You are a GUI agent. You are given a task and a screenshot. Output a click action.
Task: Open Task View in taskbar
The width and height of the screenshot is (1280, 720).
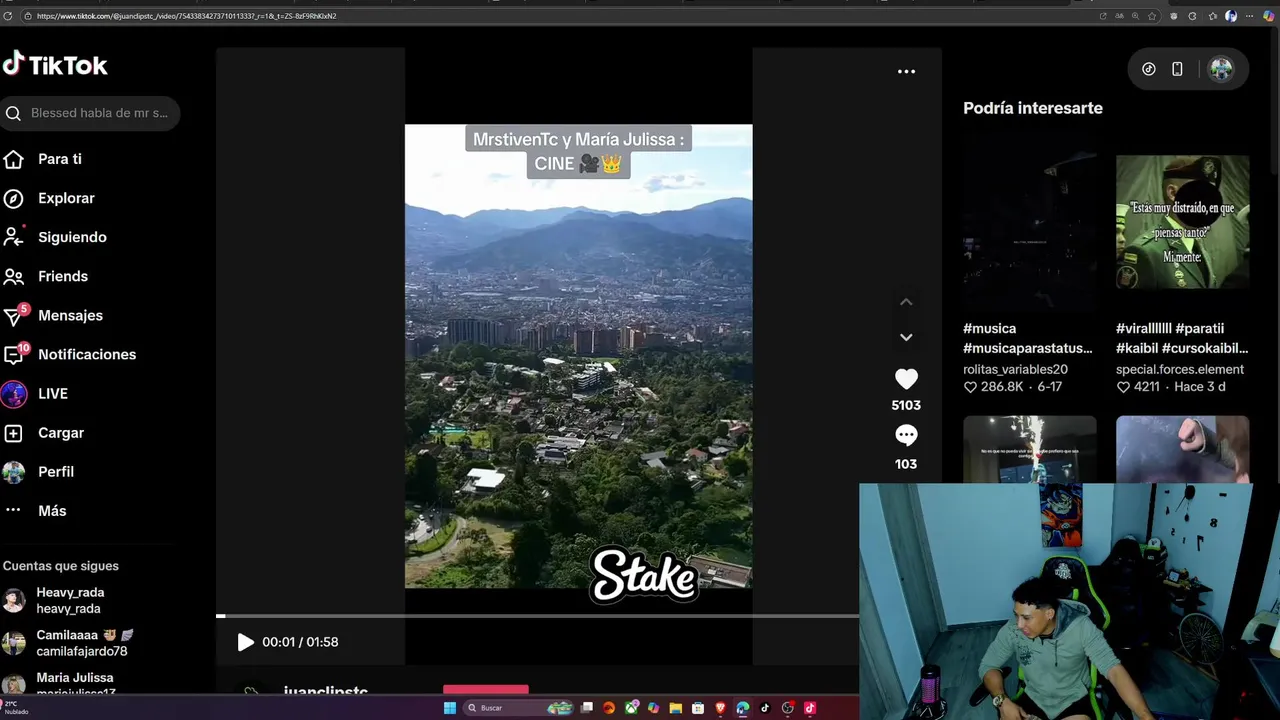coord(587,708)
